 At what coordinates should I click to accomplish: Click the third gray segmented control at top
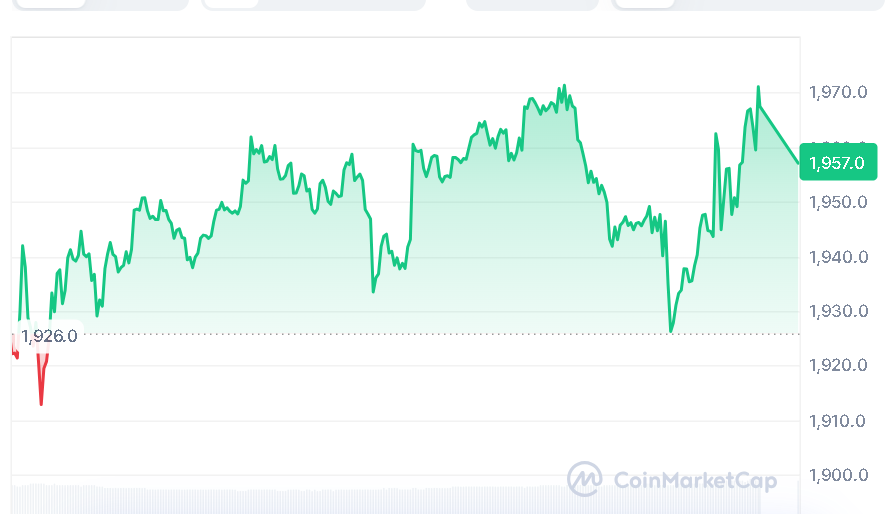(531, 4)
